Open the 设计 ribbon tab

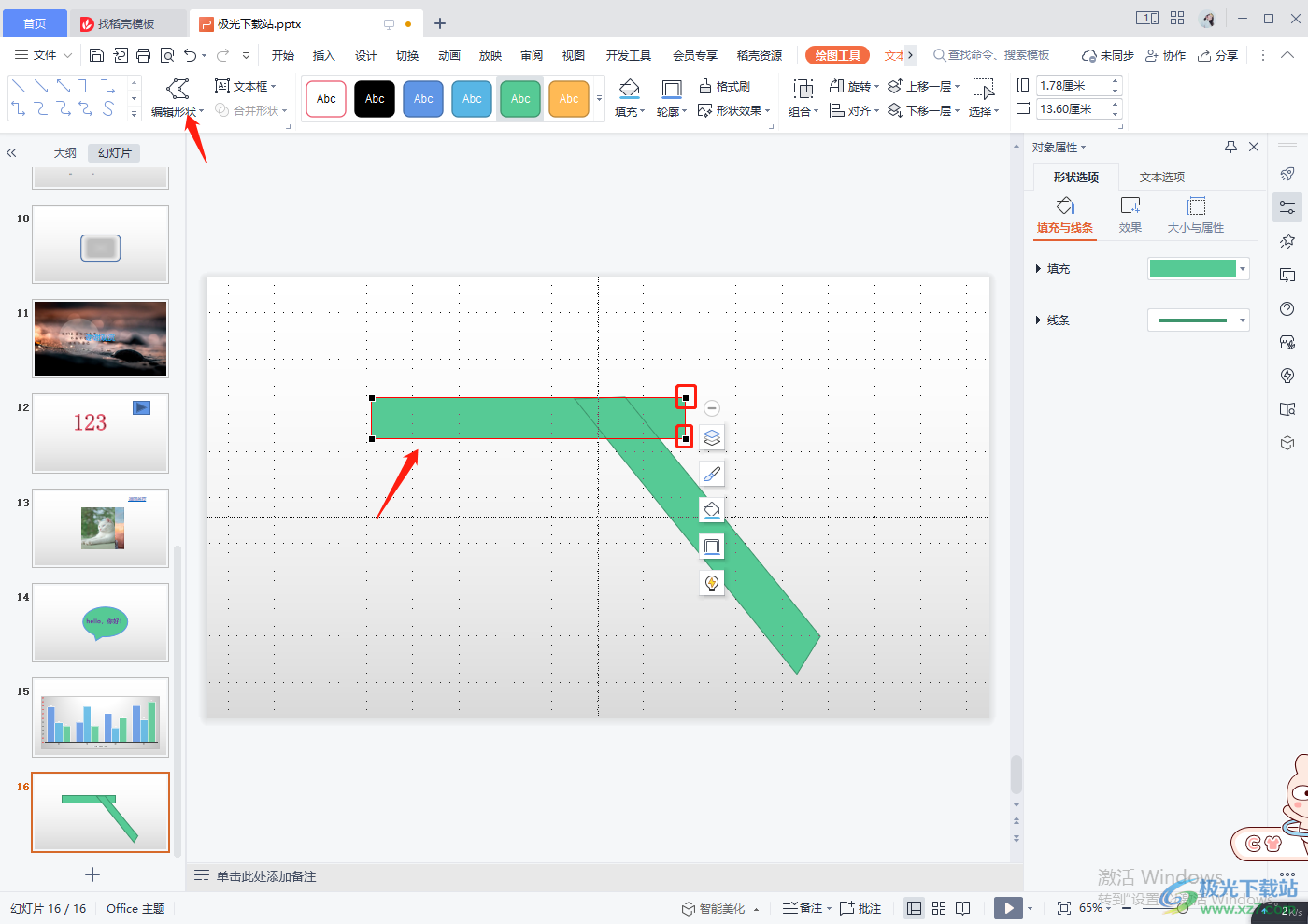366,55
